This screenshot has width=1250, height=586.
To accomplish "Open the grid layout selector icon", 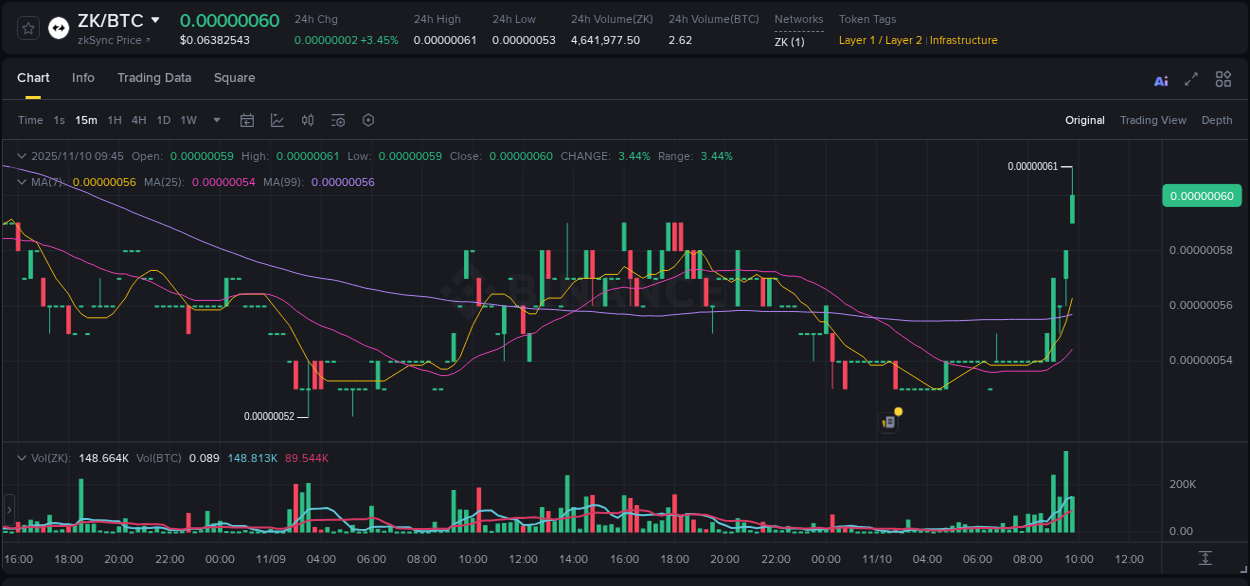I will click(x=1222, y=79).
